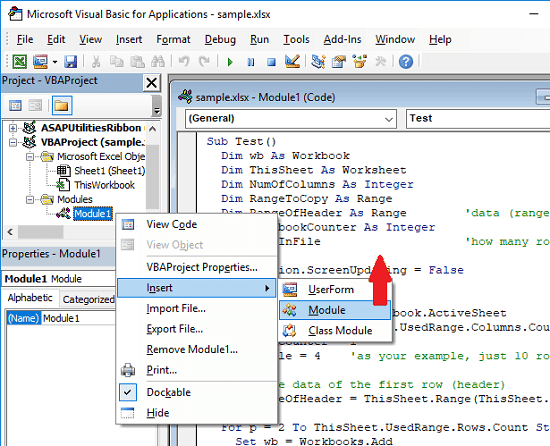Open the Format menu
Viewport: 550px width, 446px height.
[173, 39]
